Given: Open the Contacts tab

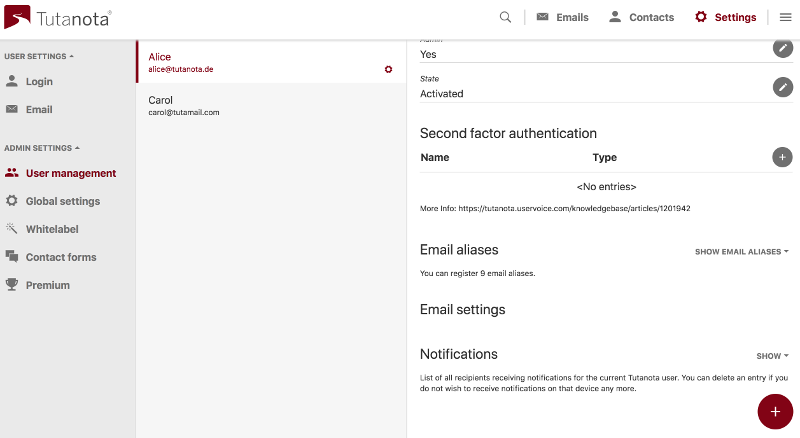Looking at the screenshot, I should tap(641, 17).
